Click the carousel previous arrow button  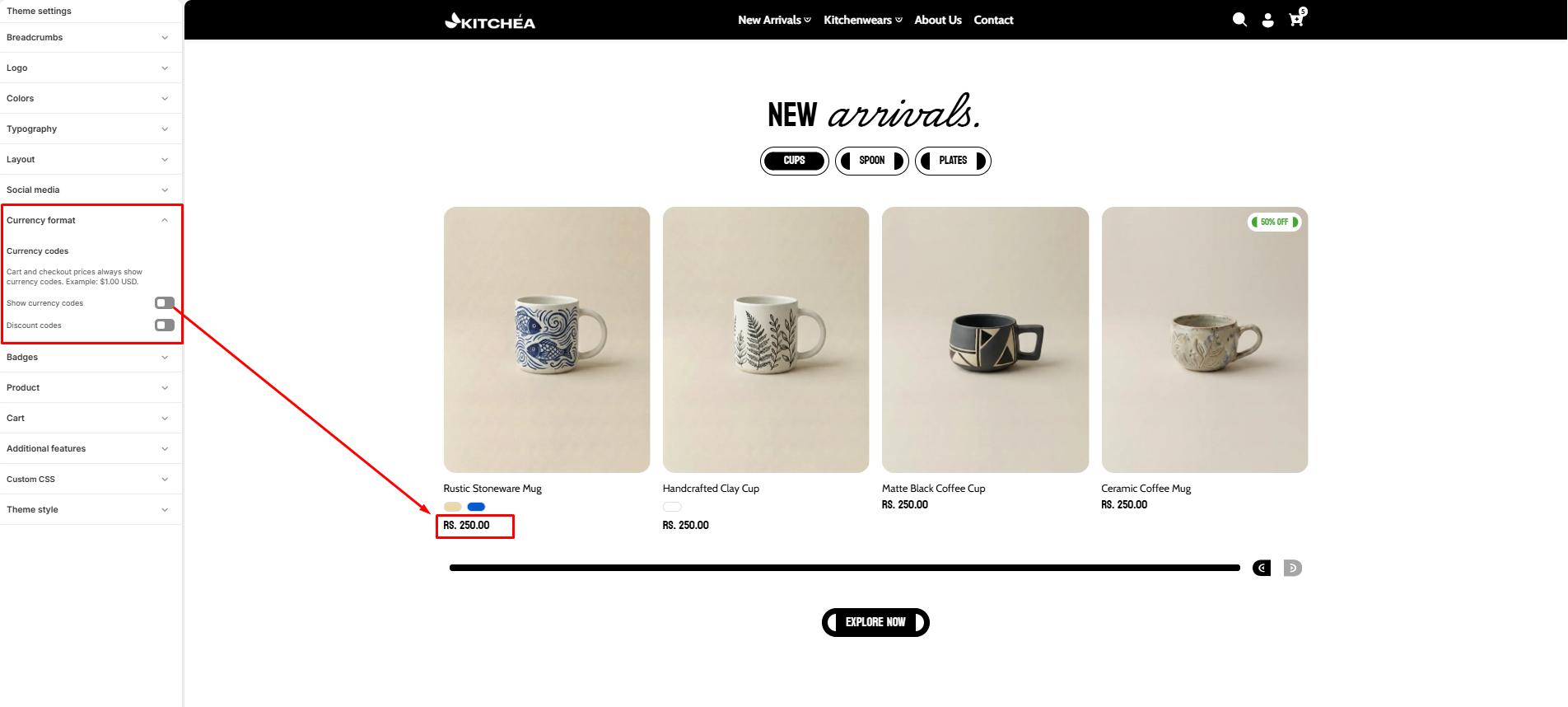tap(1262, 568)
